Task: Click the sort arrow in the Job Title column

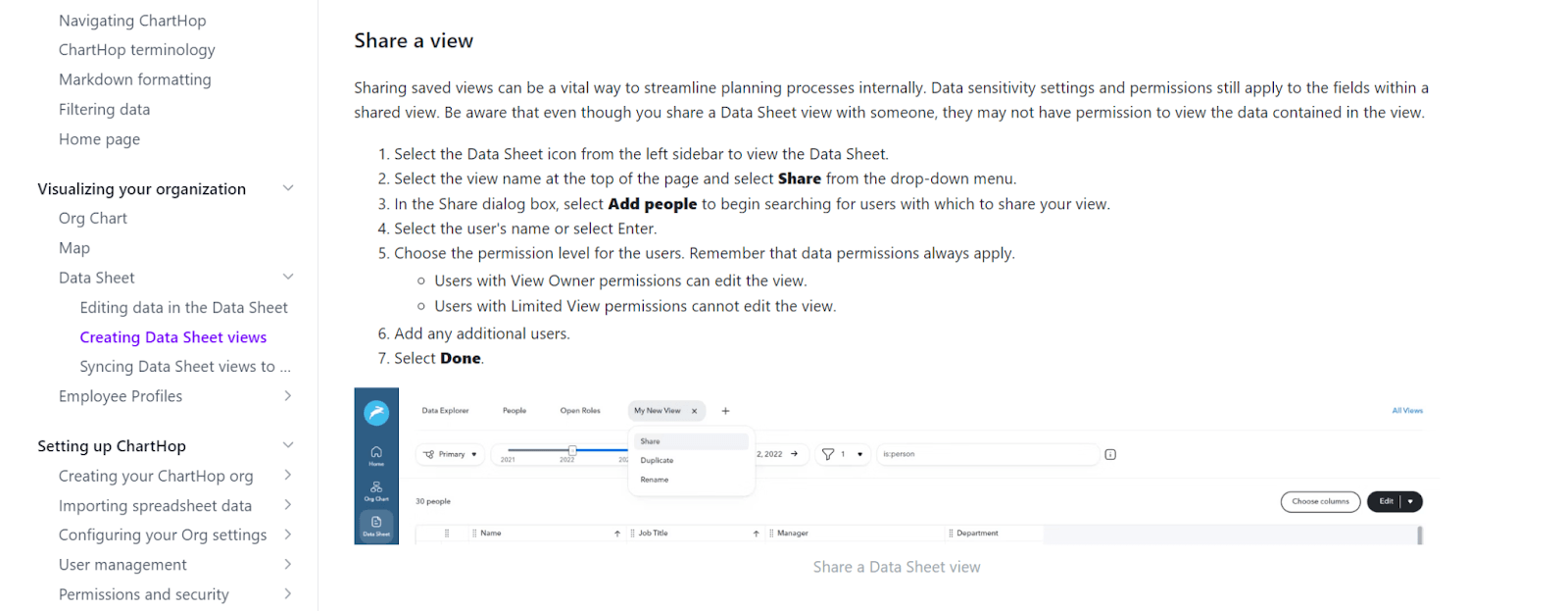Action: pos(756,534)
